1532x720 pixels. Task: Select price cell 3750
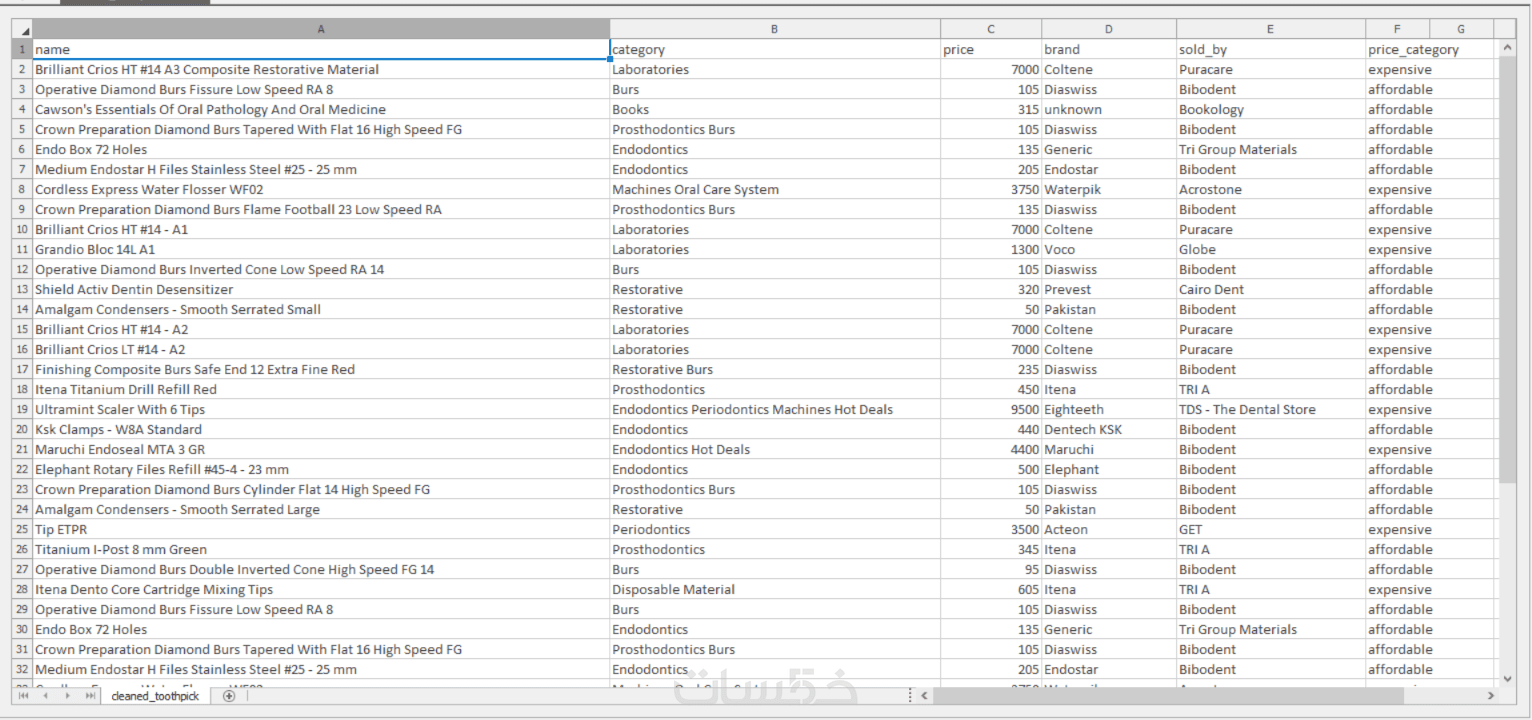pos(991,189)
